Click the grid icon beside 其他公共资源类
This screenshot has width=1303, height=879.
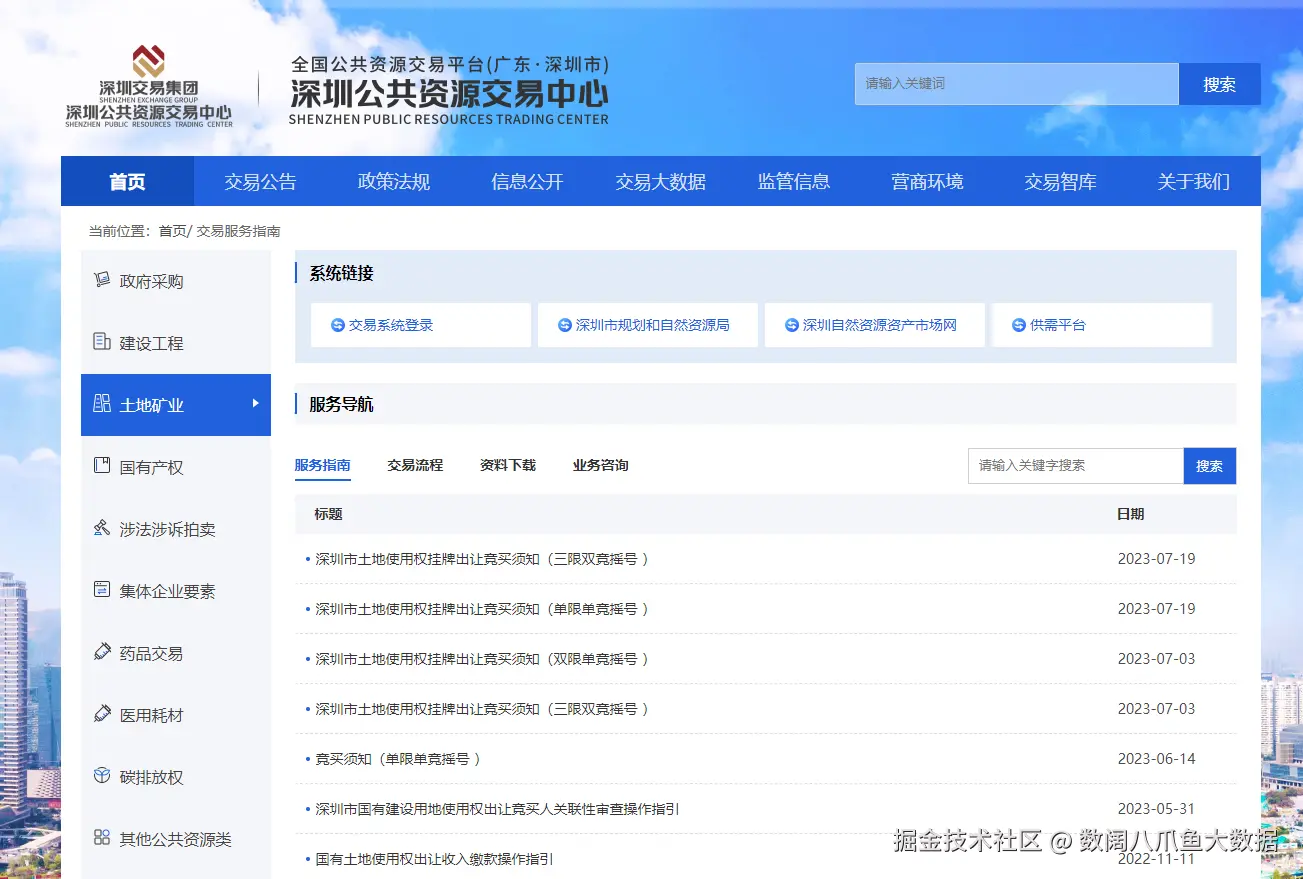coord(101,838)
